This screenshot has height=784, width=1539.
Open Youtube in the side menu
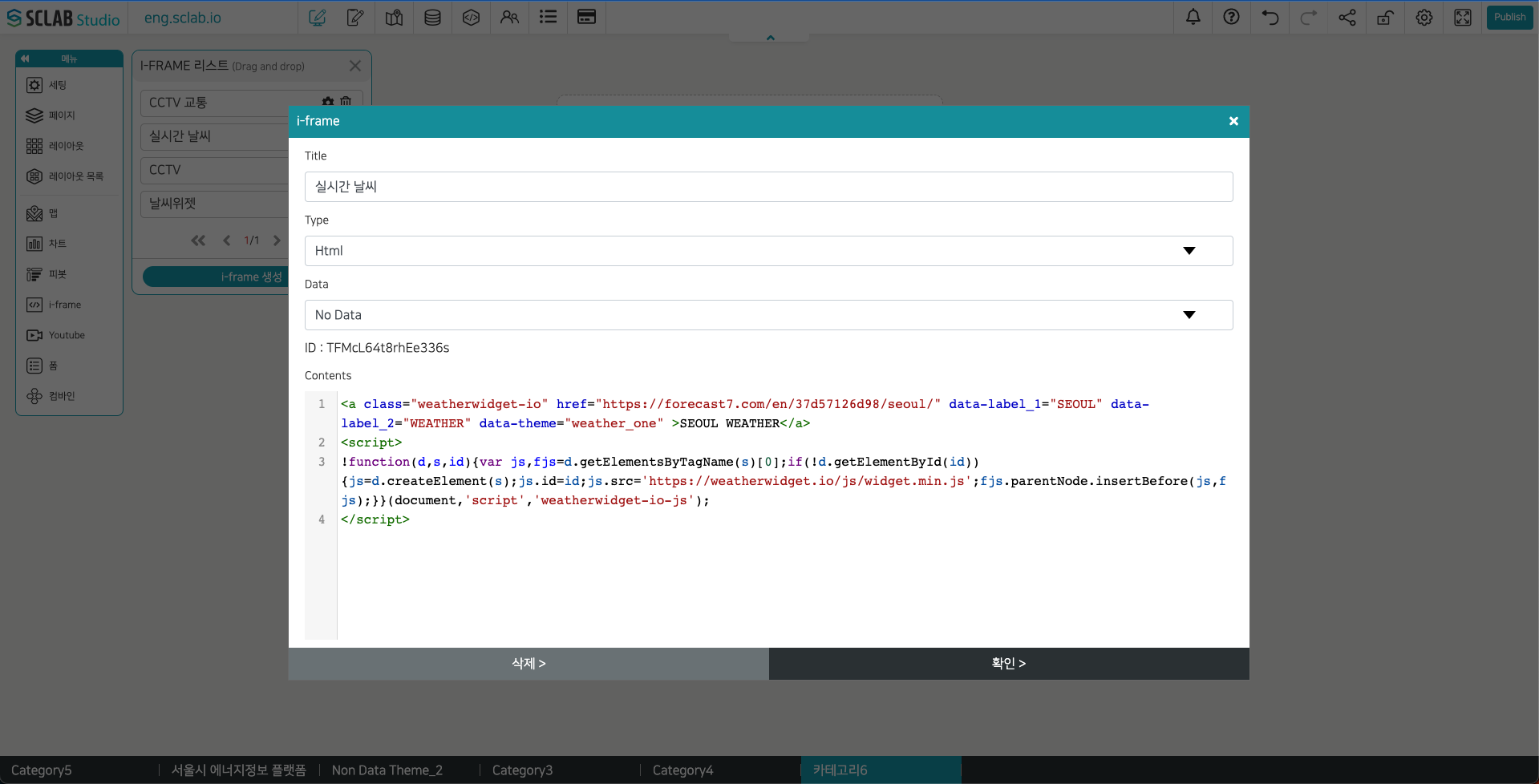(69, 335)
